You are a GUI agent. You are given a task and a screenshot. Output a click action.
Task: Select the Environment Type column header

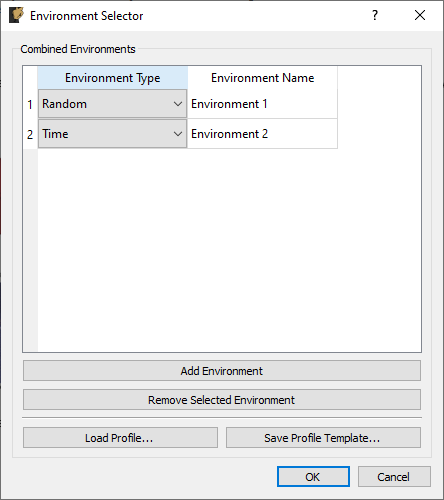pyautogui.click(x=113, y=78)
